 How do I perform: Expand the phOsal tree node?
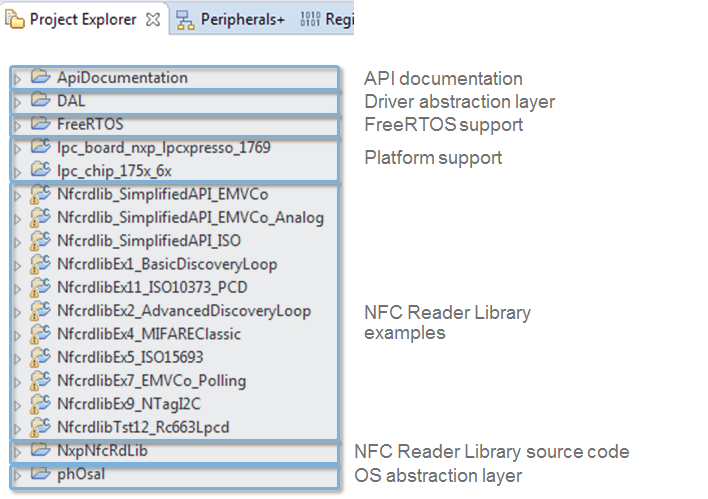pyautogui.click(x=18, y=475)
